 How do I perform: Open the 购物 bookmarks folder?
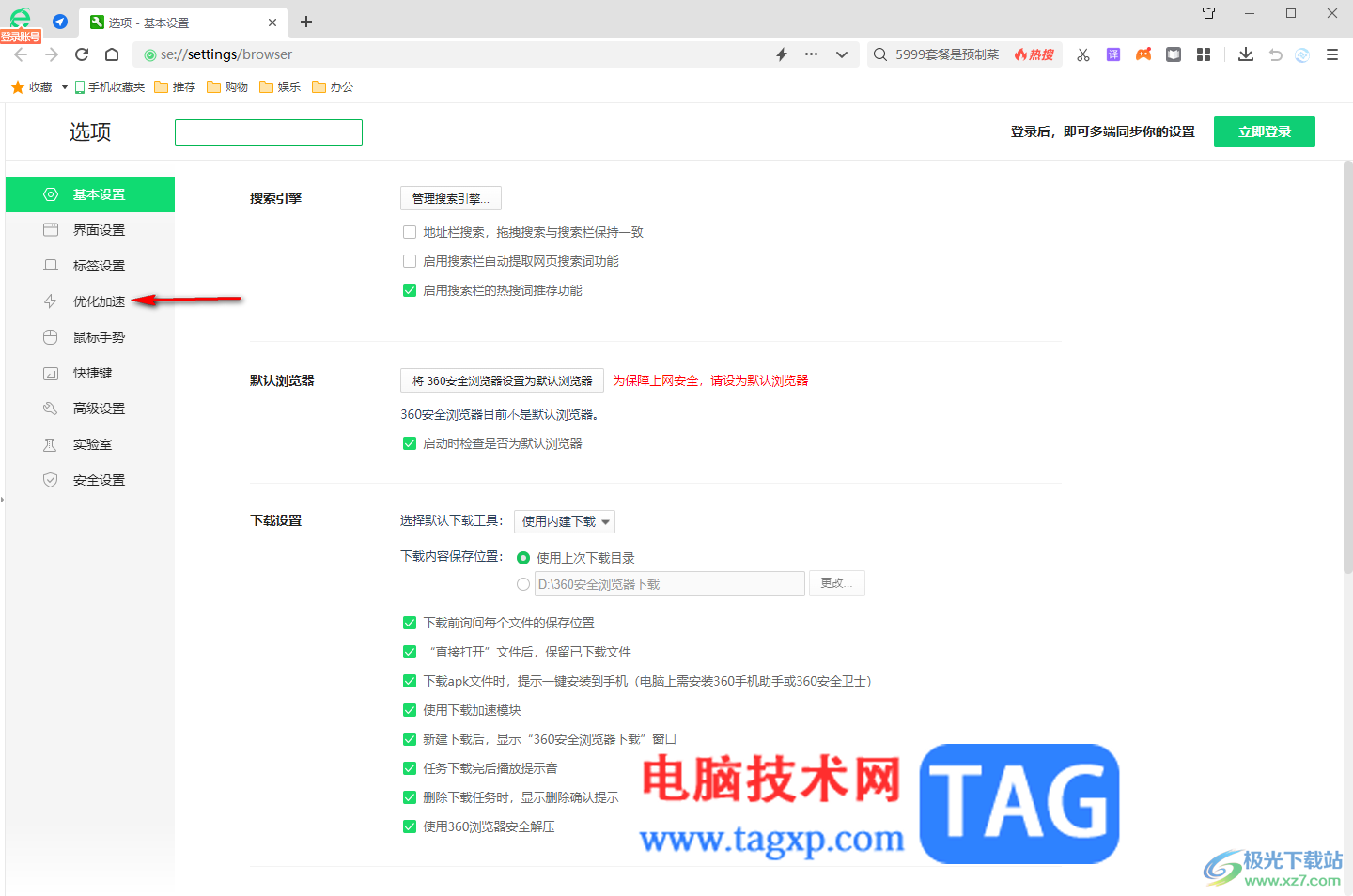pos(227,87)
